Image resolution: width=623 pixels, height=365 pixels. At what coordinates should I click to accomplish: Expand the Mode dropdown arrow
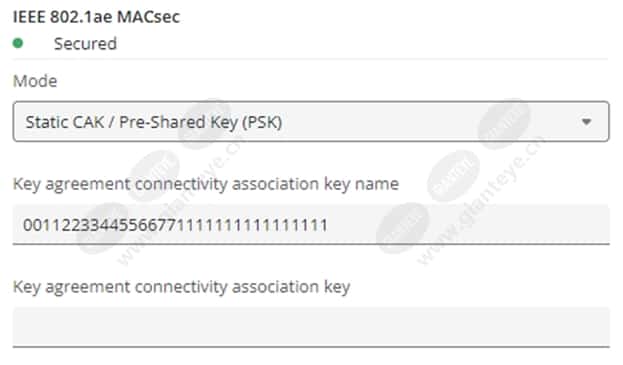pos(586,122)
